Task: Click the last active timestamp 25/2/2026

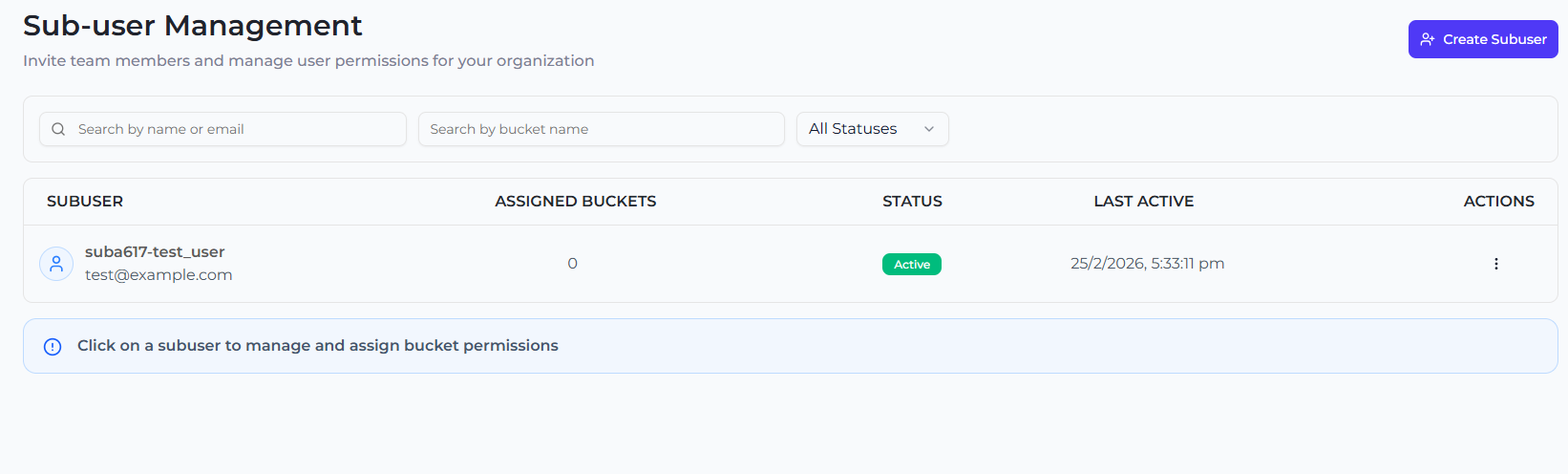Action: (x=1147, y=264)
